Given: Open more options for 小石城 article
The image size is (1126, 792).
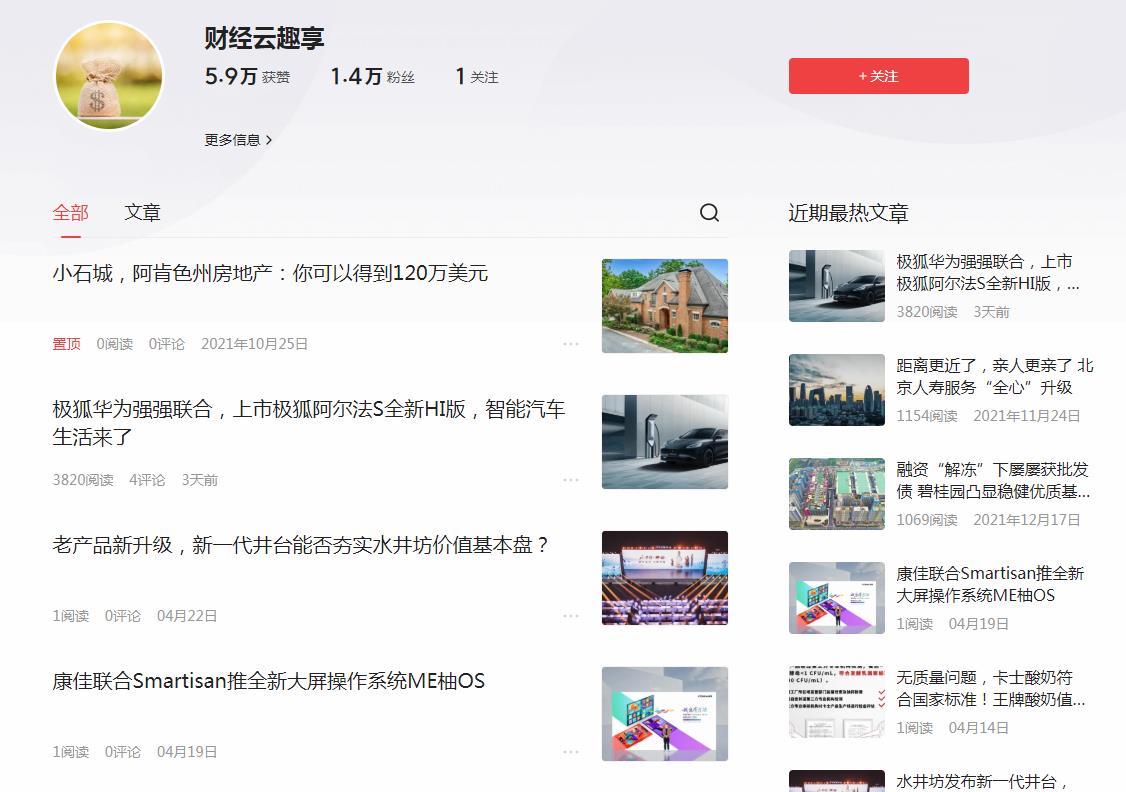Looking at the screenshot, I should [x=571, y=344].
